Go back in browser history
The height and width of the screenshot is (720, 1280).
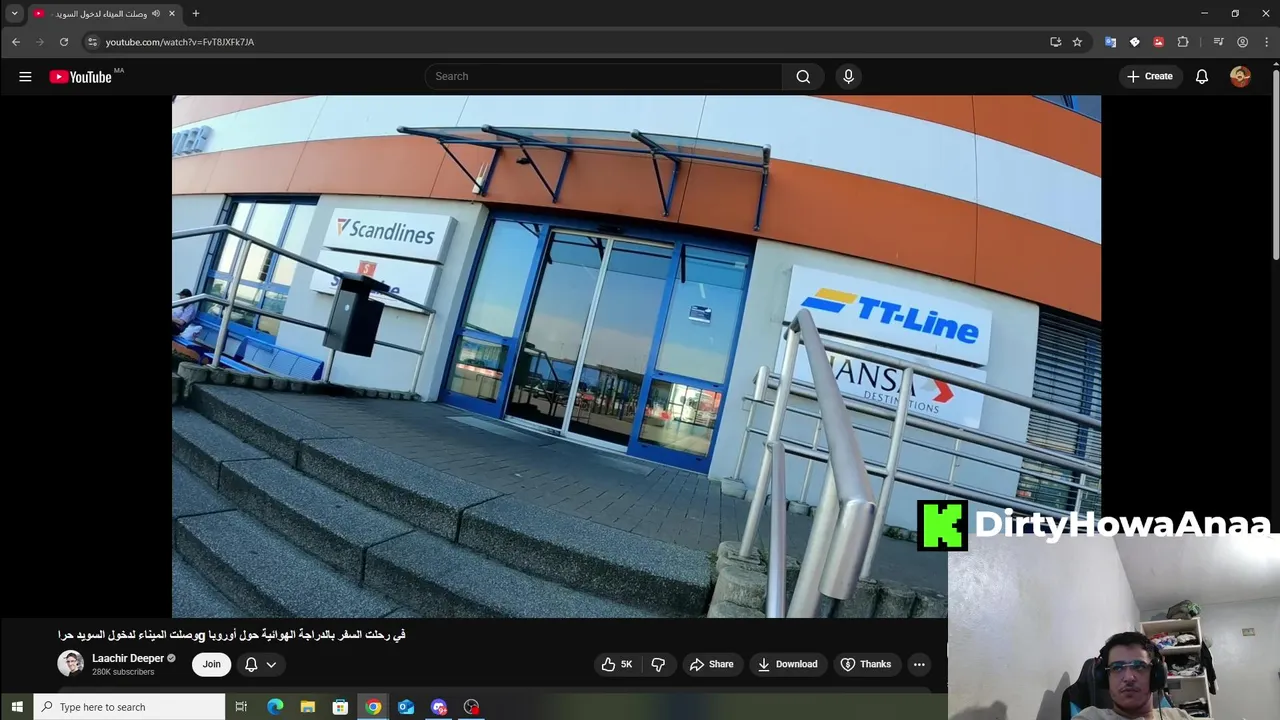point(15,42)
